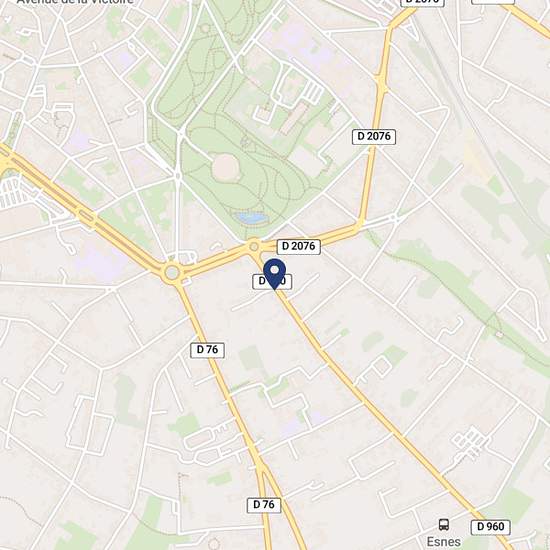Select the blue pond in the park

click(251, 217)
